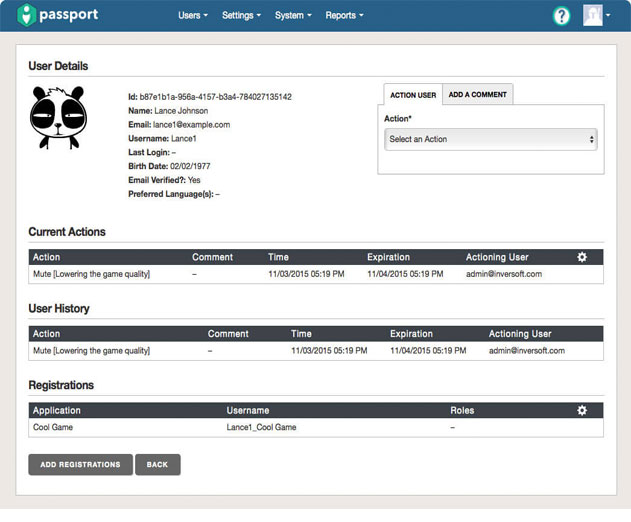Click the Action column header in Current Actions
Image resolution: width=631 pixels, height=522 pixels.
point(46,257)
